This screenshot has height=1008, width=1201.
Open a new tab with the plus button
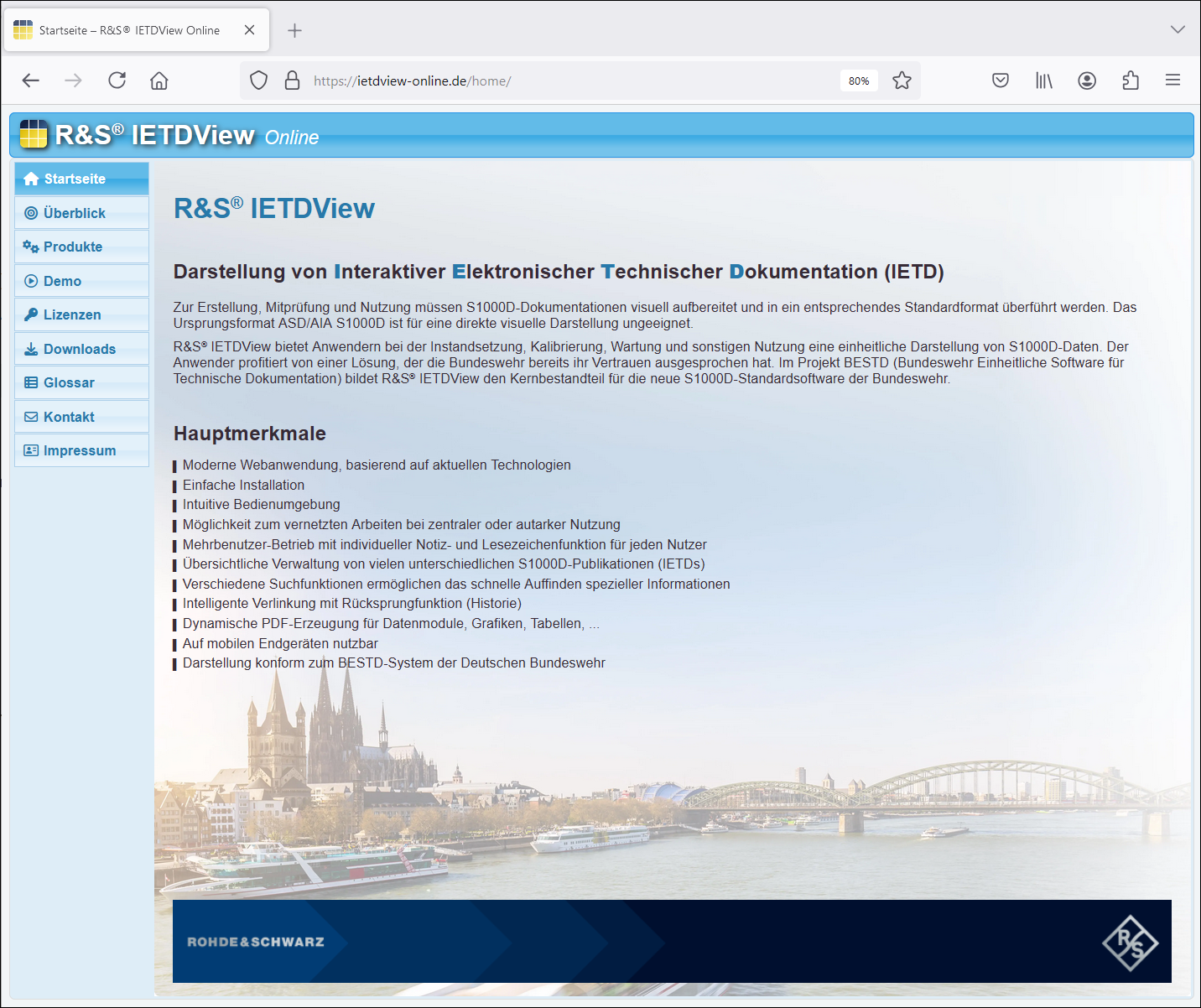coord(294,29)
